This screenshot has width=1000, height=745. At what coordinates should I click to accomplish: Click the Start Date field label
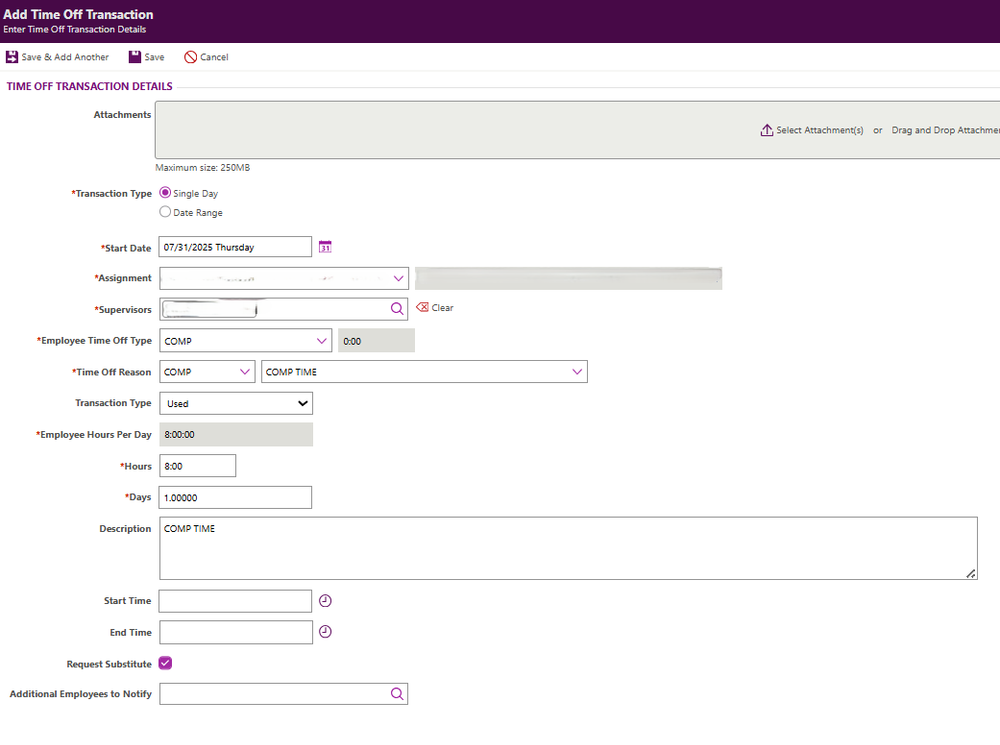[x=126, y=248]
